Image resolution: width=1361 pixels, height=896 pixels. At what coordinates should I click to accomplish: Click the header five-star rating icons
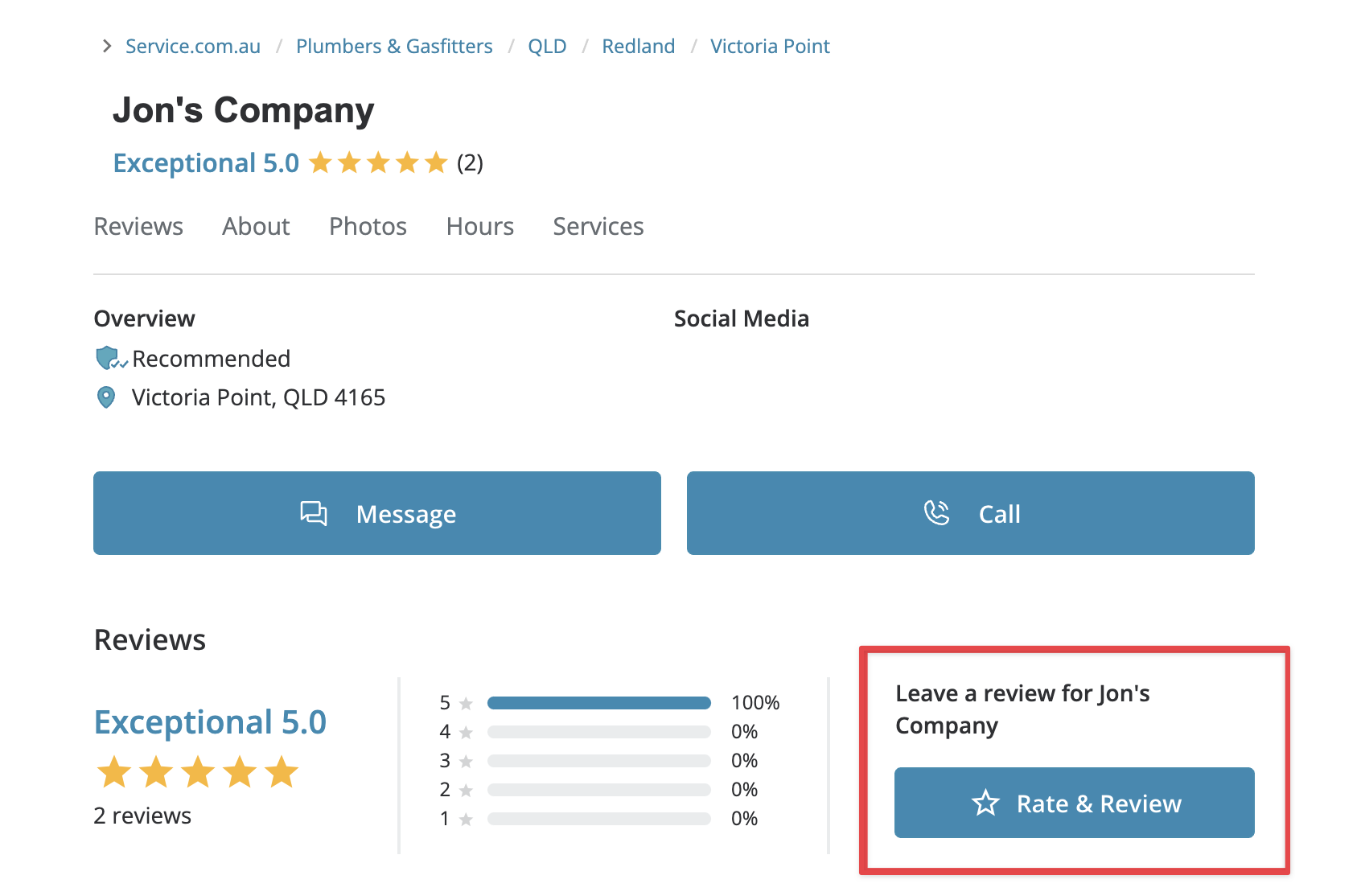378,163
